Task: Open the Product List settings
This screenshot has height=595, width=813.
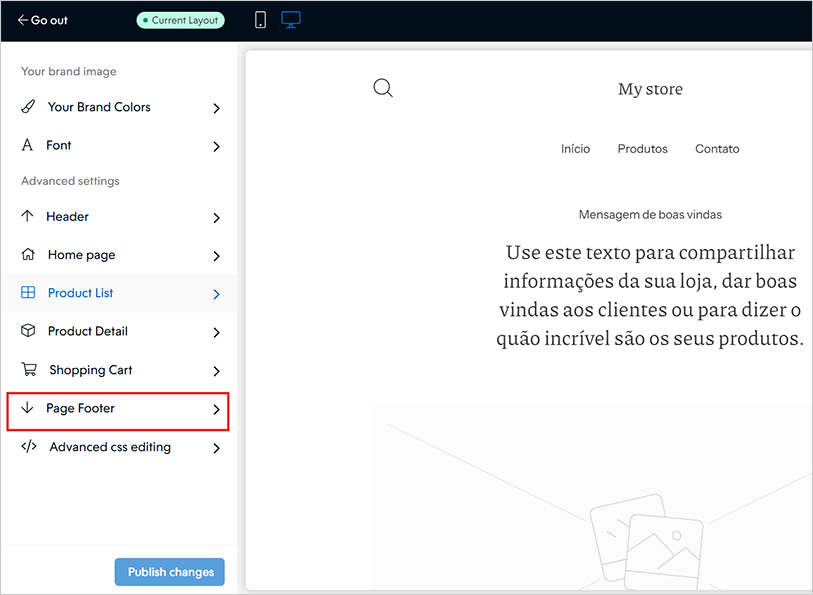Action: point(80,293)
